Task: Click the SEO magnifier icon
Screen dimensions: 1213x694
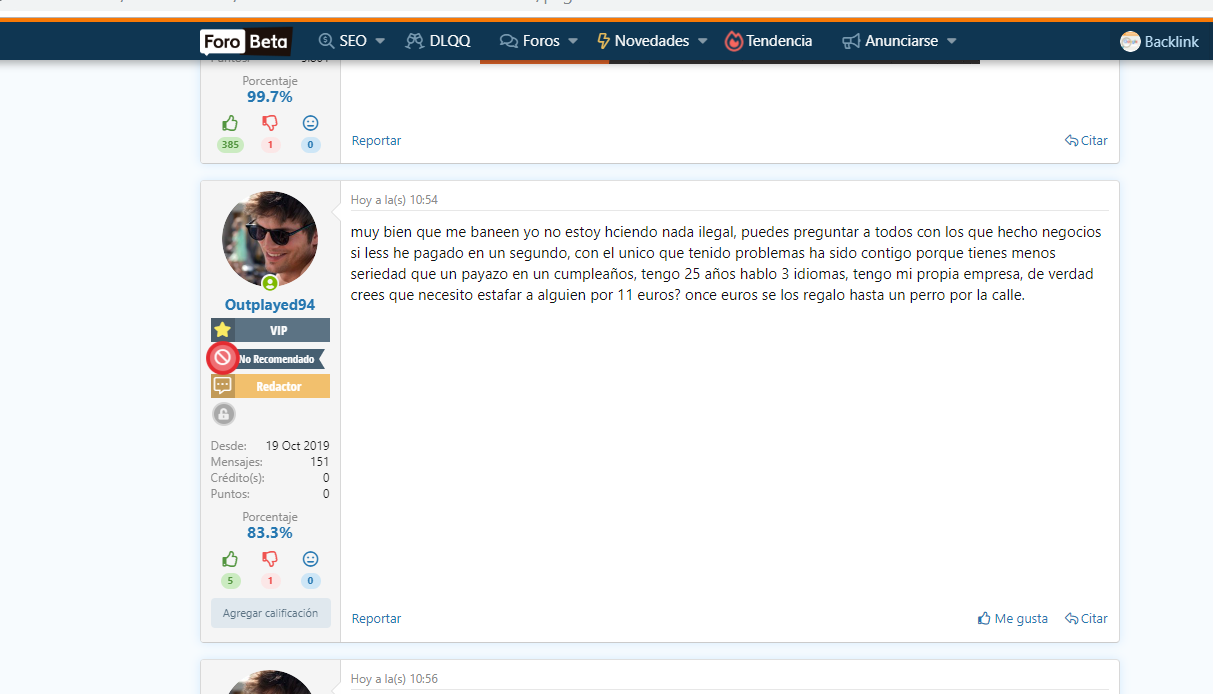Action: click(x=326, y=41)
